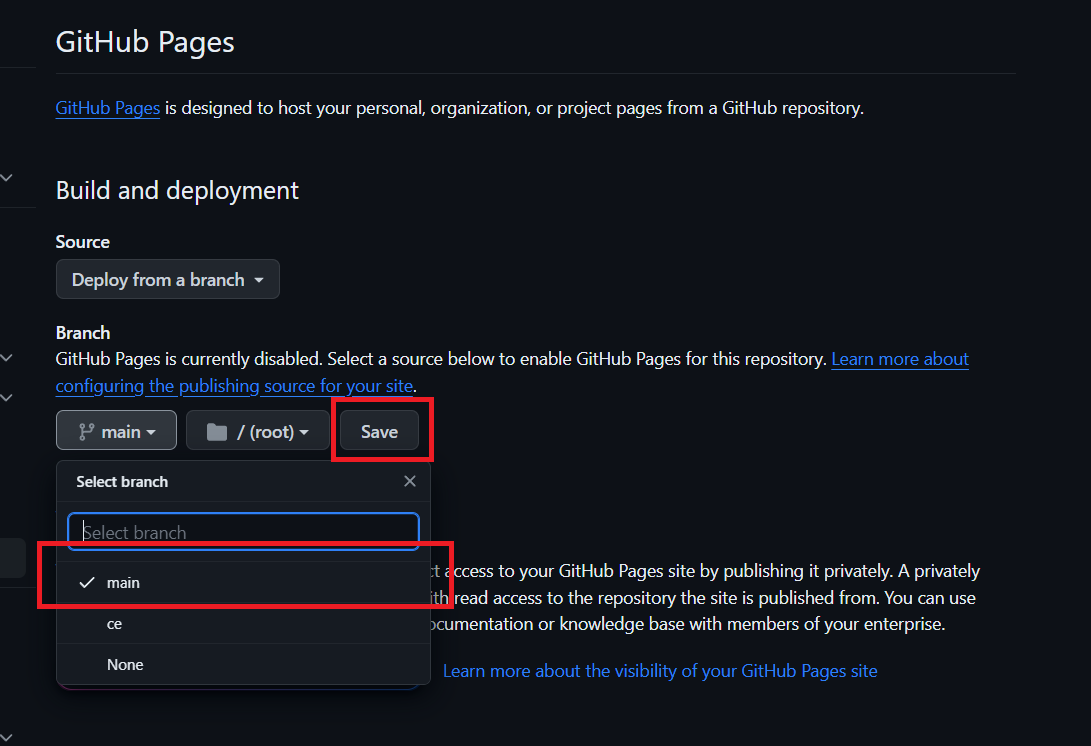Click the caret on Deploy from a branch
Viewport: 1091px width, 746px height.
(x=260, y=279)
